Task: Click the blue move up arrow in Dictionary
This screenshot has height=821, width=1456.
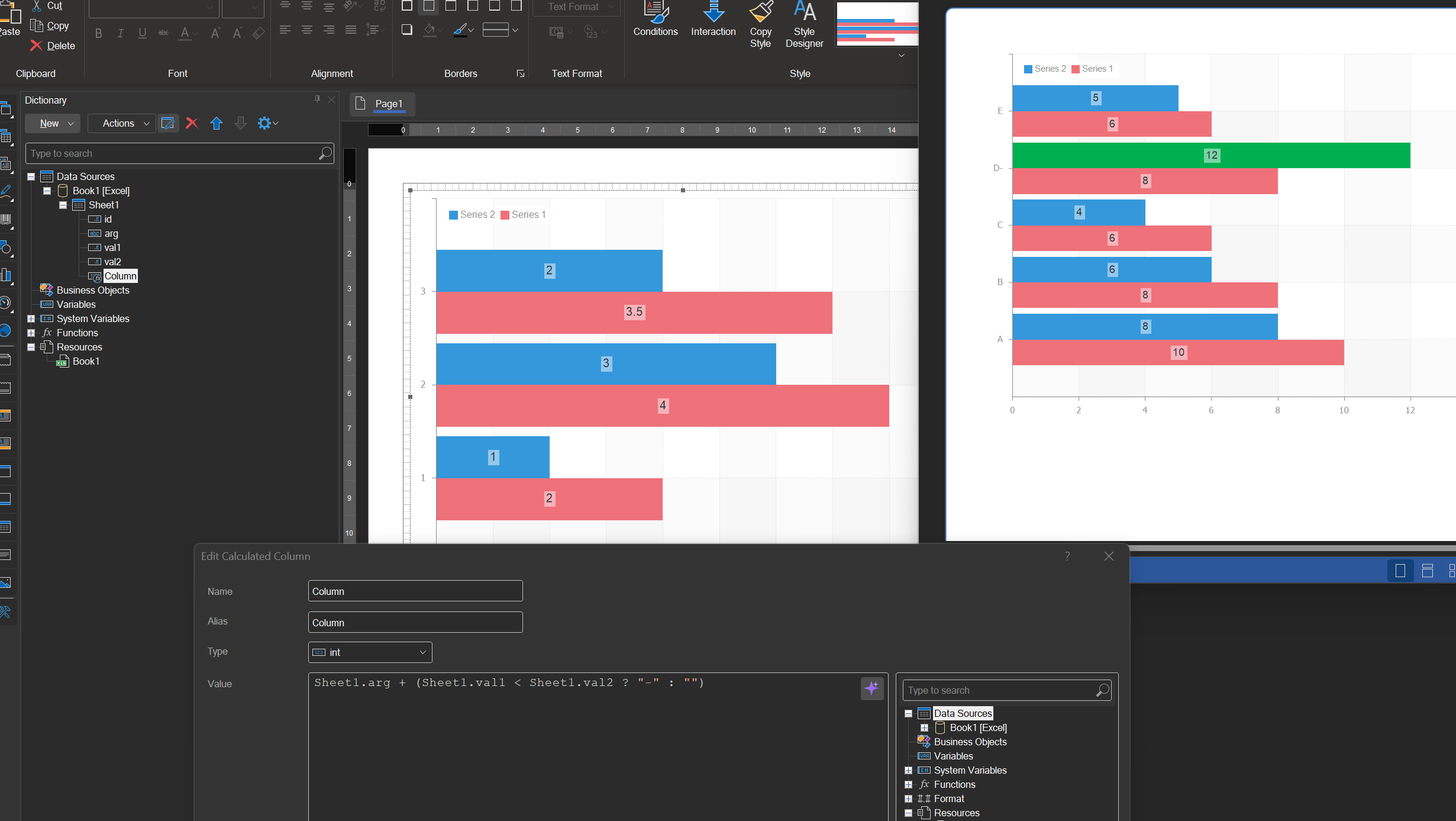Action: (x=217, y=123)
